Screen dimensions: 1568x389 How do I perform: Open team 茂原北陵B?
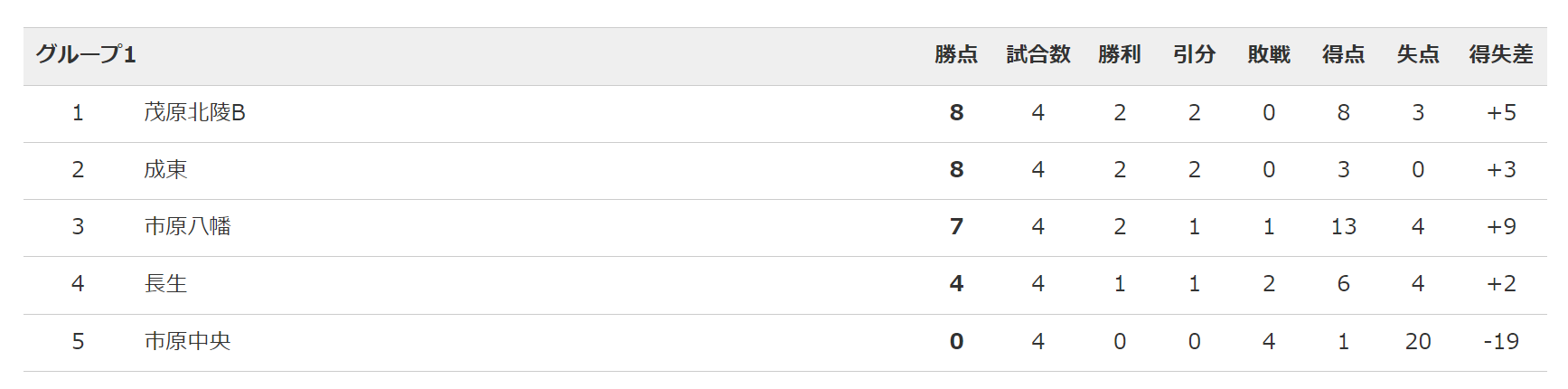(x=195, y=112)
